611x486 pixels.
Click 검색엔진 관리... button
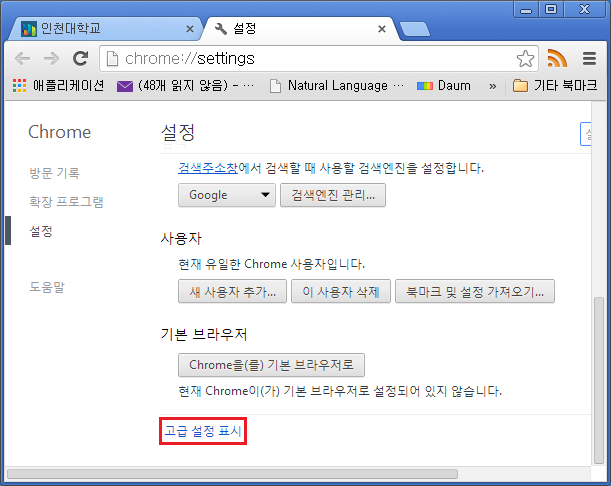pos(333,195)
